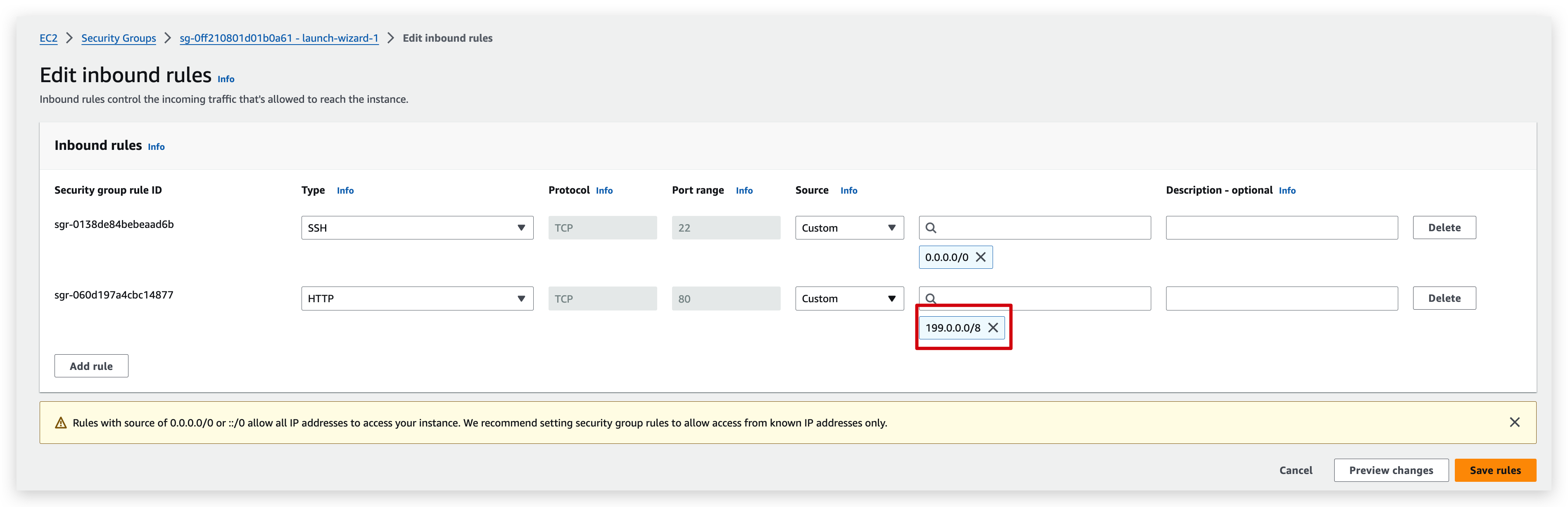Open the sg-0ff210801d01b0a61 security group link
Image resolution: width=1568 pixels, height=507 pixels.
[x=279, y=38]
